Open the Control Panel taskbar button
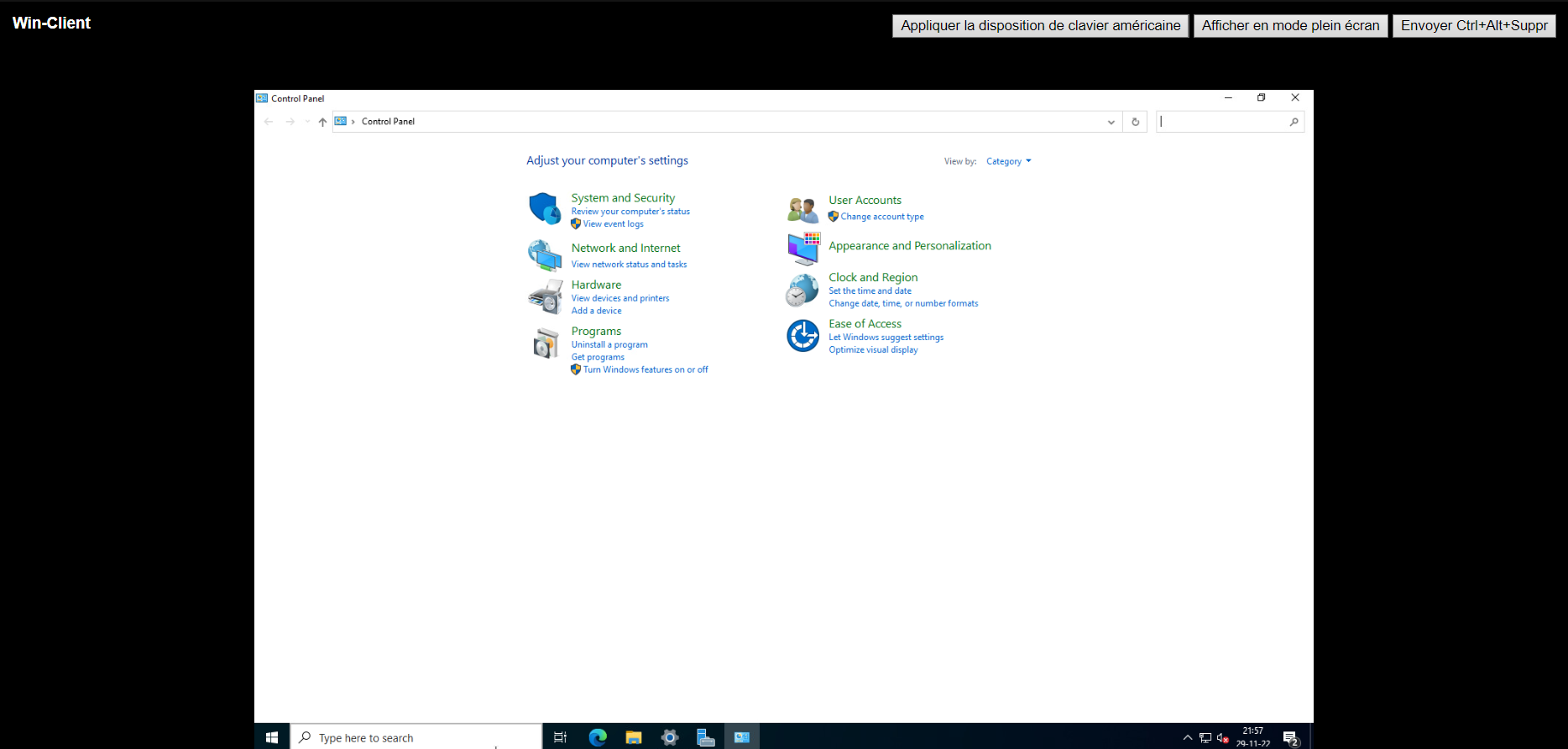Screen dimensions: 1568x749 point(742,737)
